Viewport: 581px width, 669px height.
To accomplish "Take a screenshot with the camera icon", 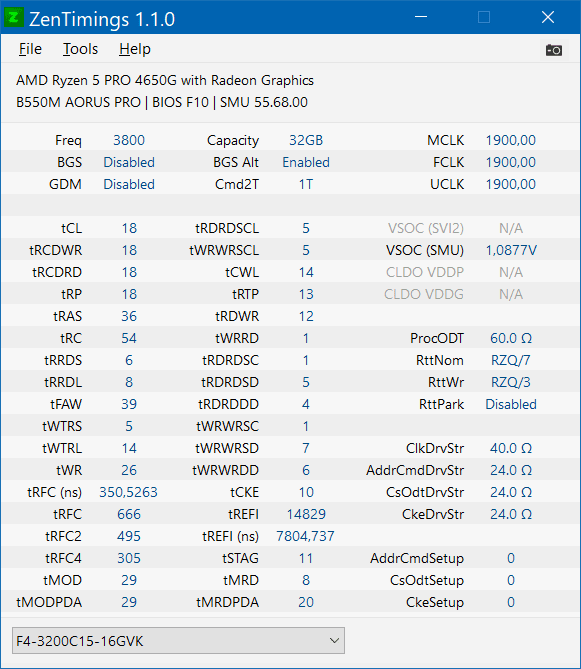I will pos(554,50).
